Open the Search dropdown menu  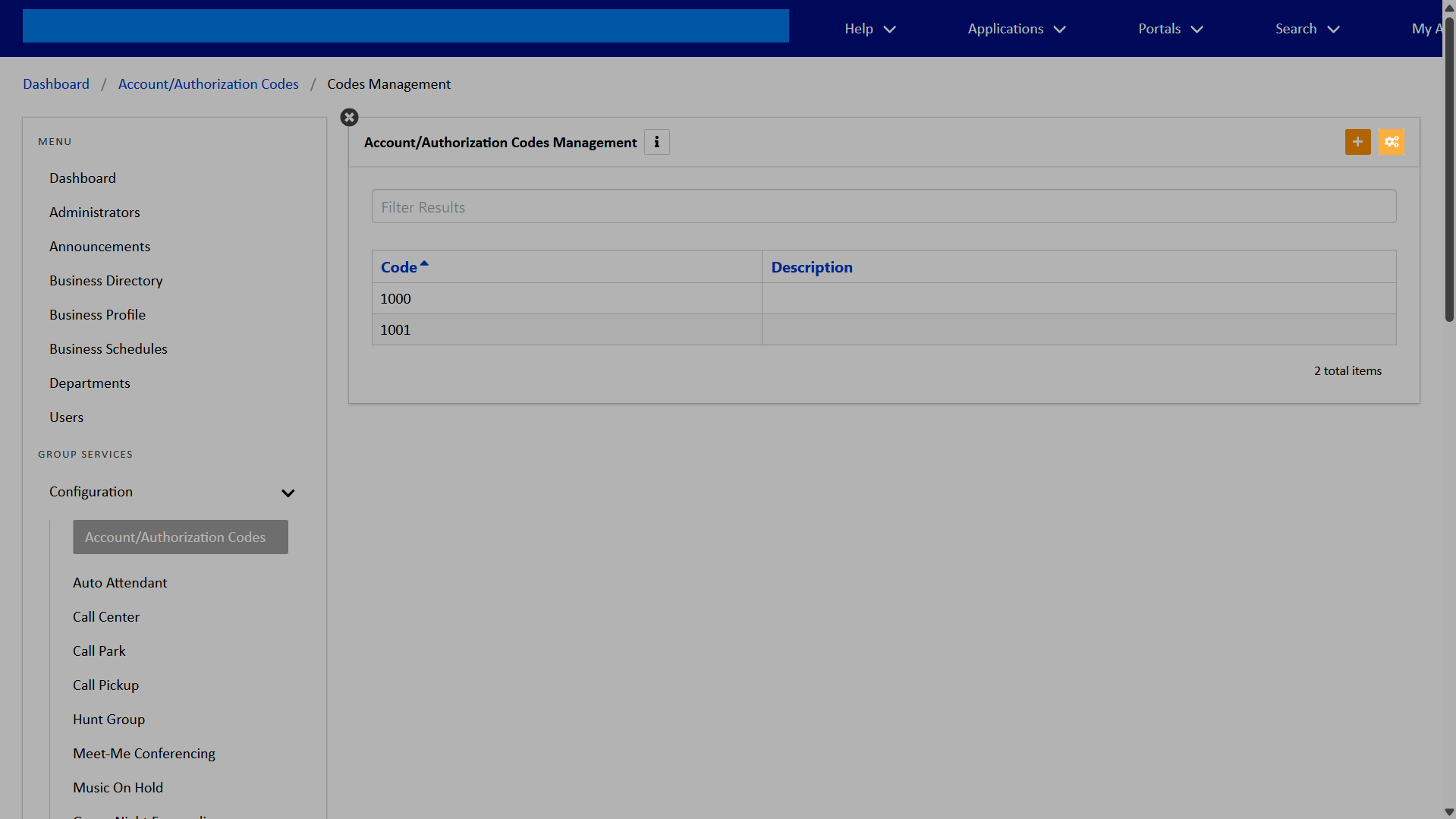pyautogui.click(x=1307, y=29)
